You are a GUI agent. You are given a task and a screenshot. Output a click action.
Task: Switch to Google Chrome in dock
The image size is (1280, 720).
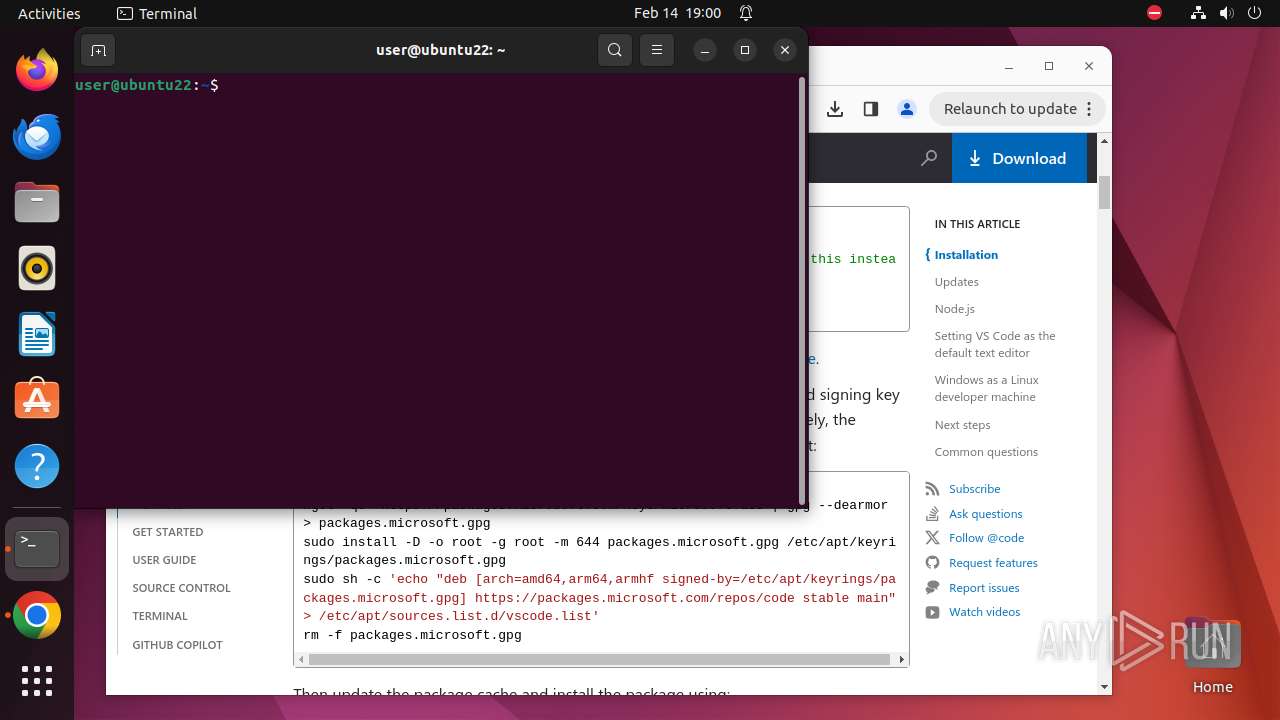(37, 616)
